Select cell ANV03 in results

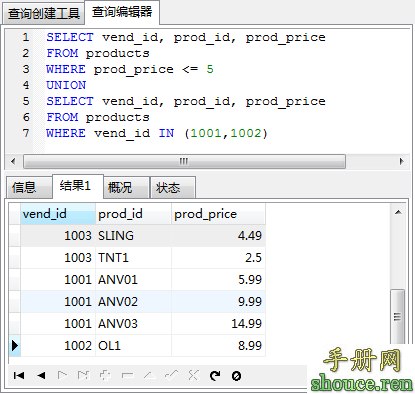[x=133, y=324]
